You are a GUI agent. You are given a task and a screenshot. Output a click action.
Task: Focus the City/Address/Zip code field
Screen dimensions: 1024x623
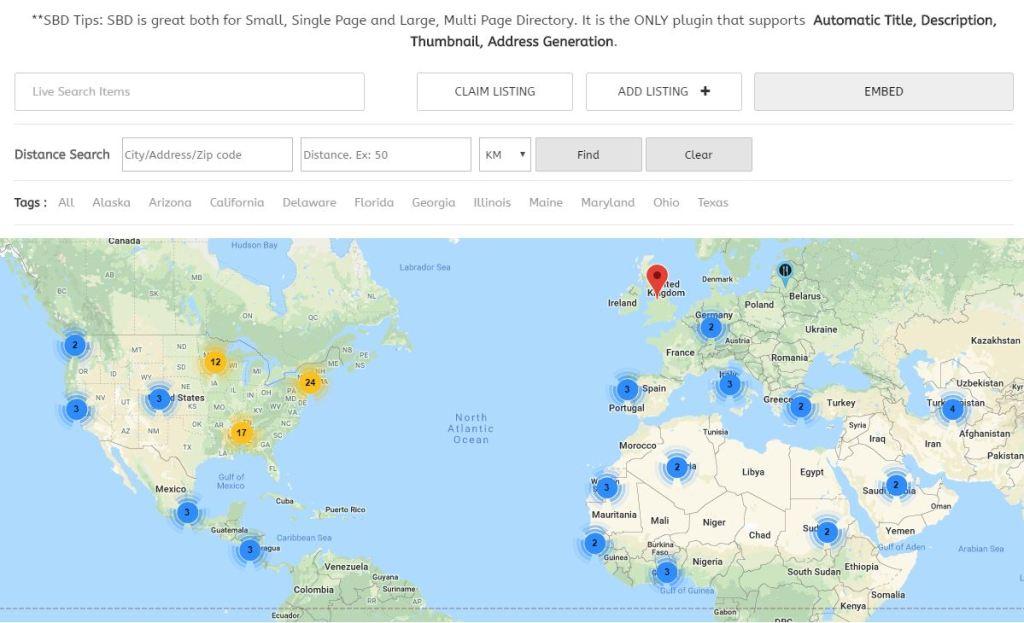(x=207, y=155)
